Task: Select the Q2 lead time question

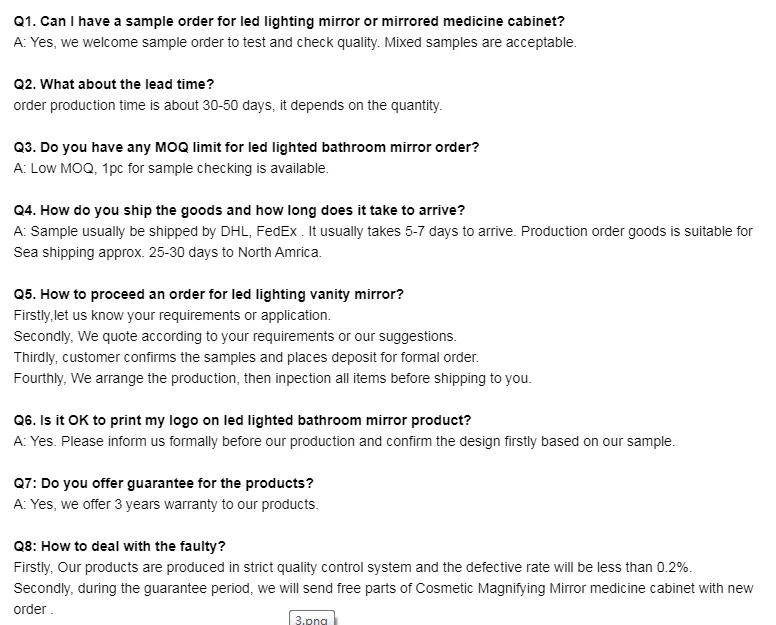Action: click(x=114, y=84)
